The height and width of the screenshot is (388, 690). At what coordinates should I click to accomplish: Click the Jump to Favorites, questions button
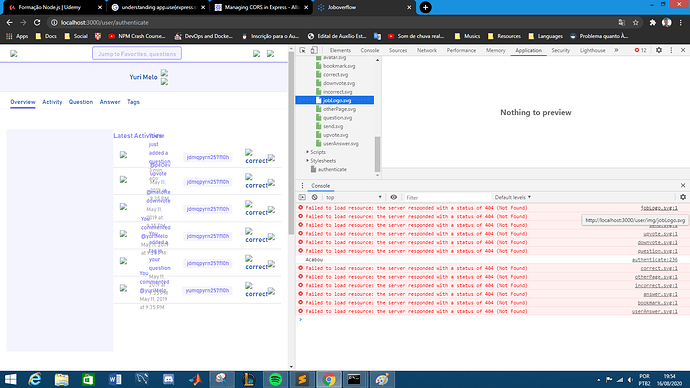click(137, 54)
